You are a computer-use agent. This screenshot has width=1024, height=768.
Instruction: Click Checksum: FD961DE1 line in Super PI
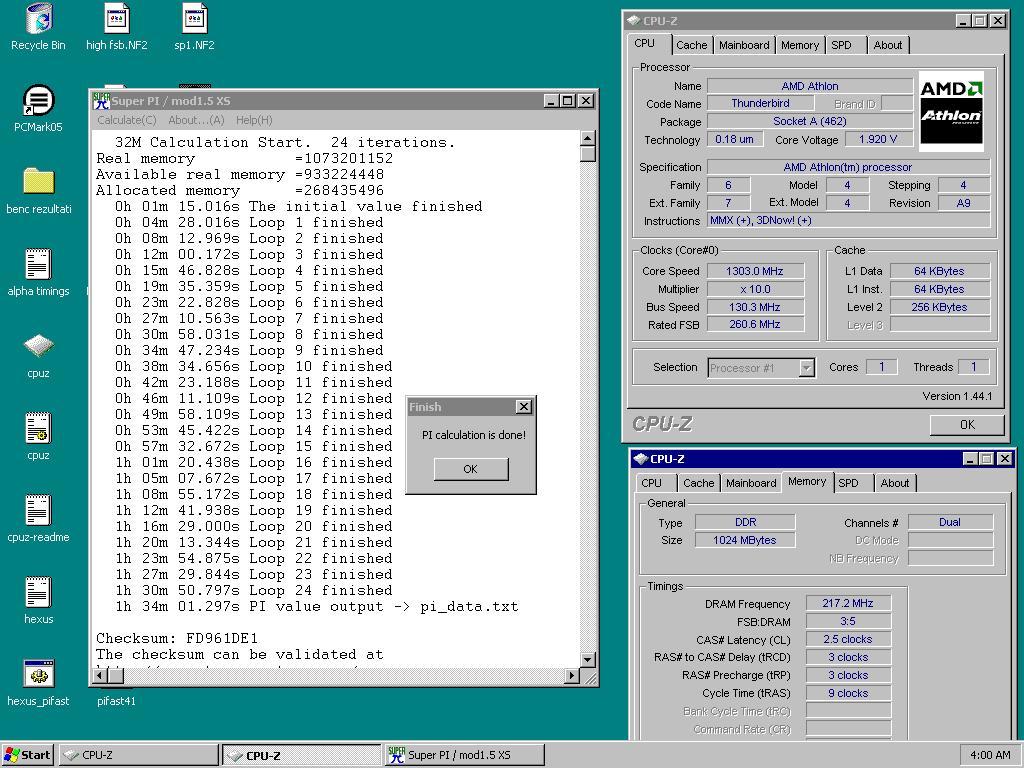click(177, 638)
